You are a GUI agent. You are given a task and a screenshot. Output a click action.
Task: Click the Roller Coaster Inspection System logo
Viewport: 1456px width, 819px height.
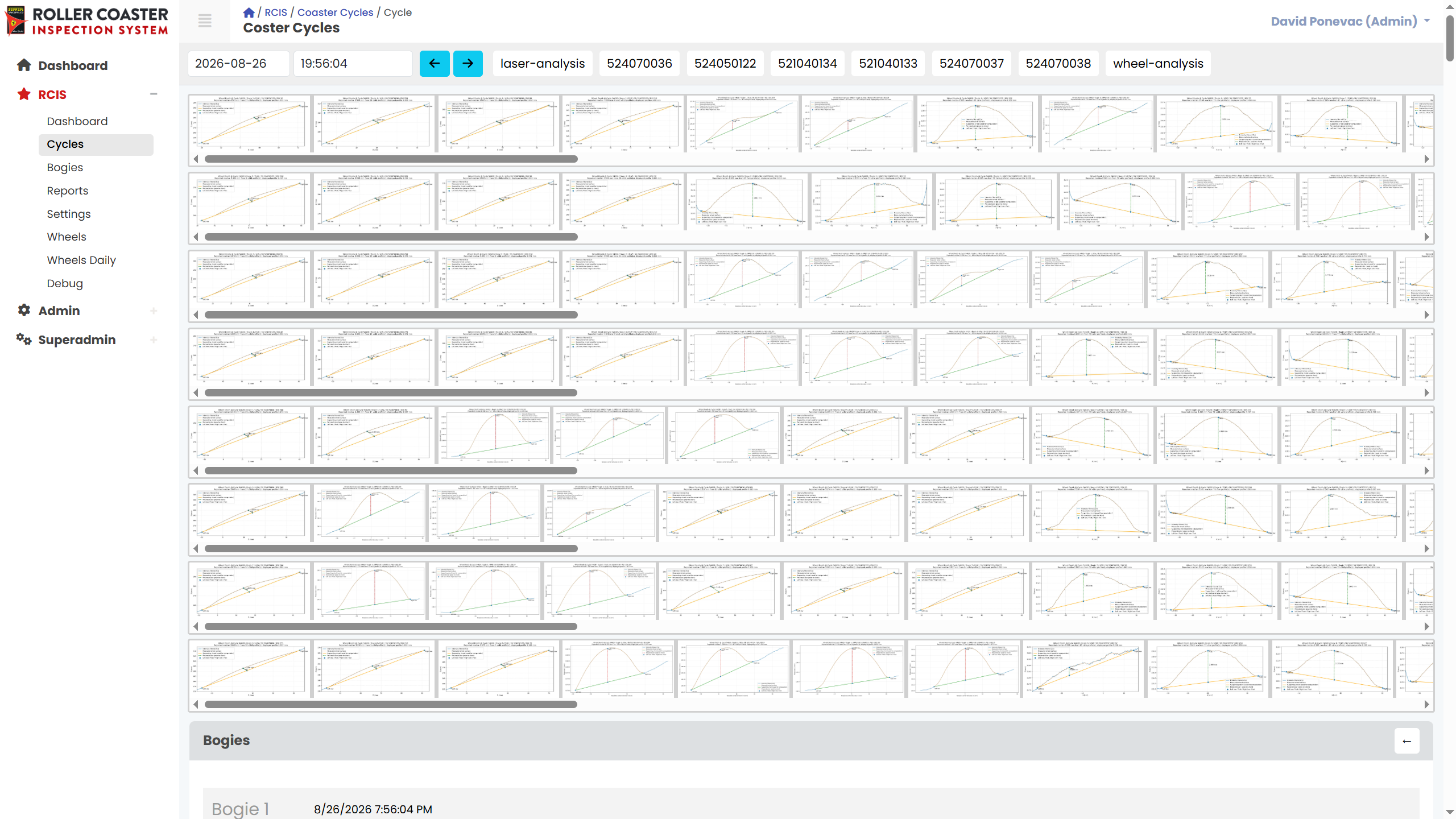(86, 21)
